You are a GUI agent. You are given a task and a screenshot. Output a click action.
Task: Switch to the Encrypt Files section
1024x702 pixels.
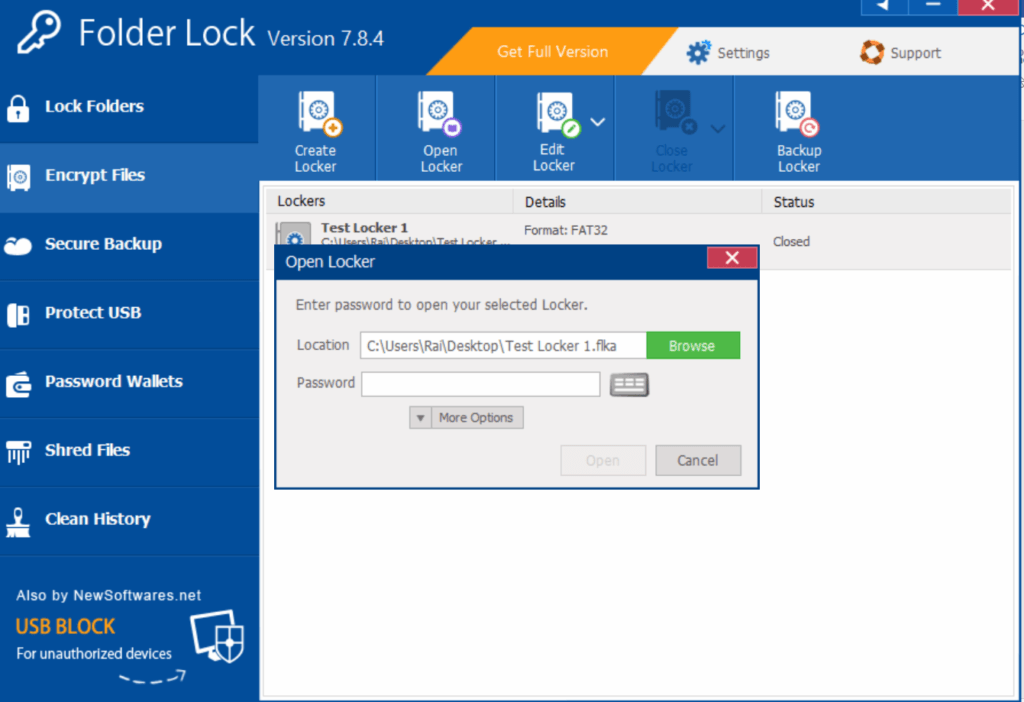coord(129,176)
